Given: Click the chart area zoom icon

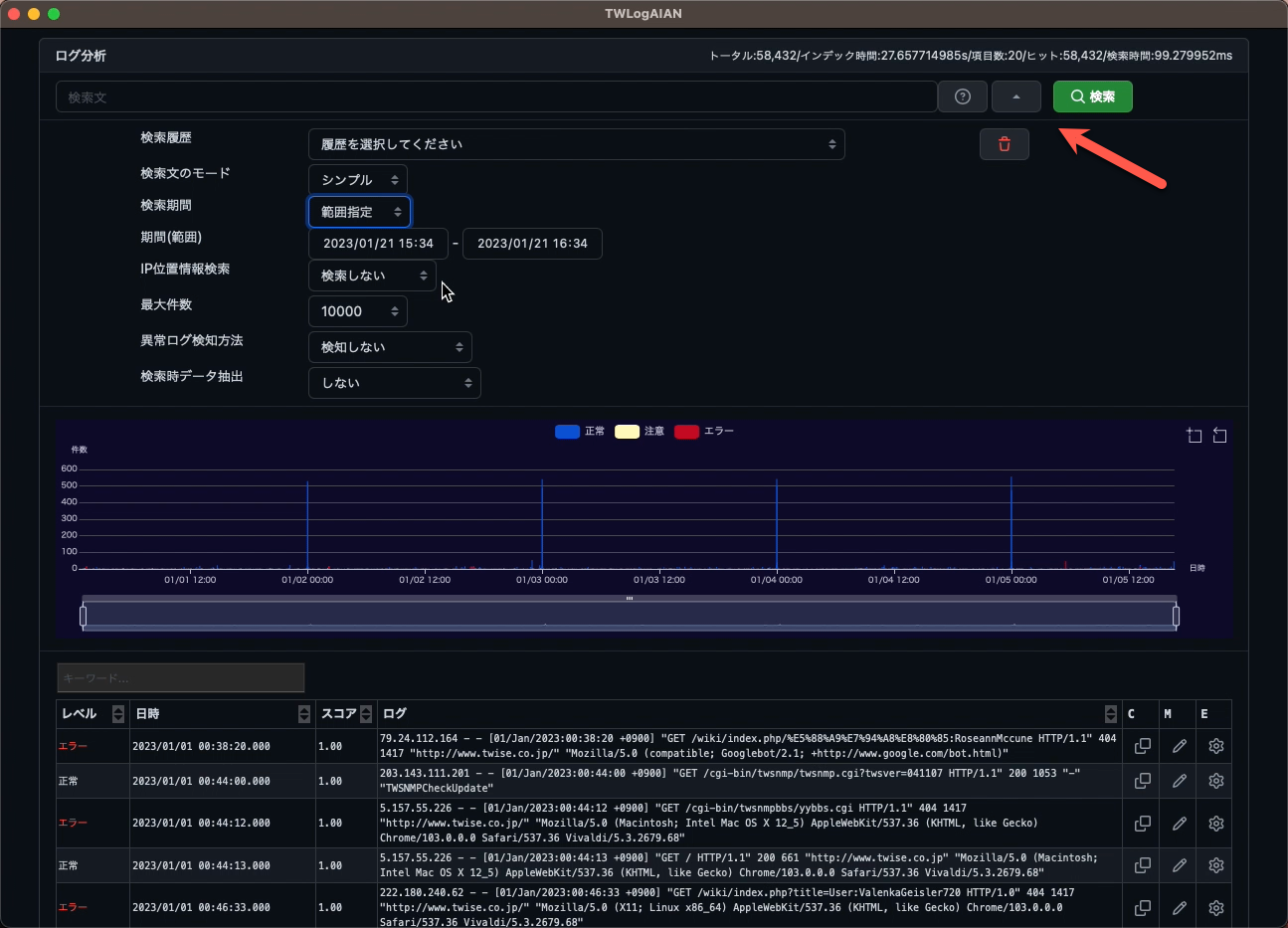Looking at the screenshot, I should point(1194,436).
